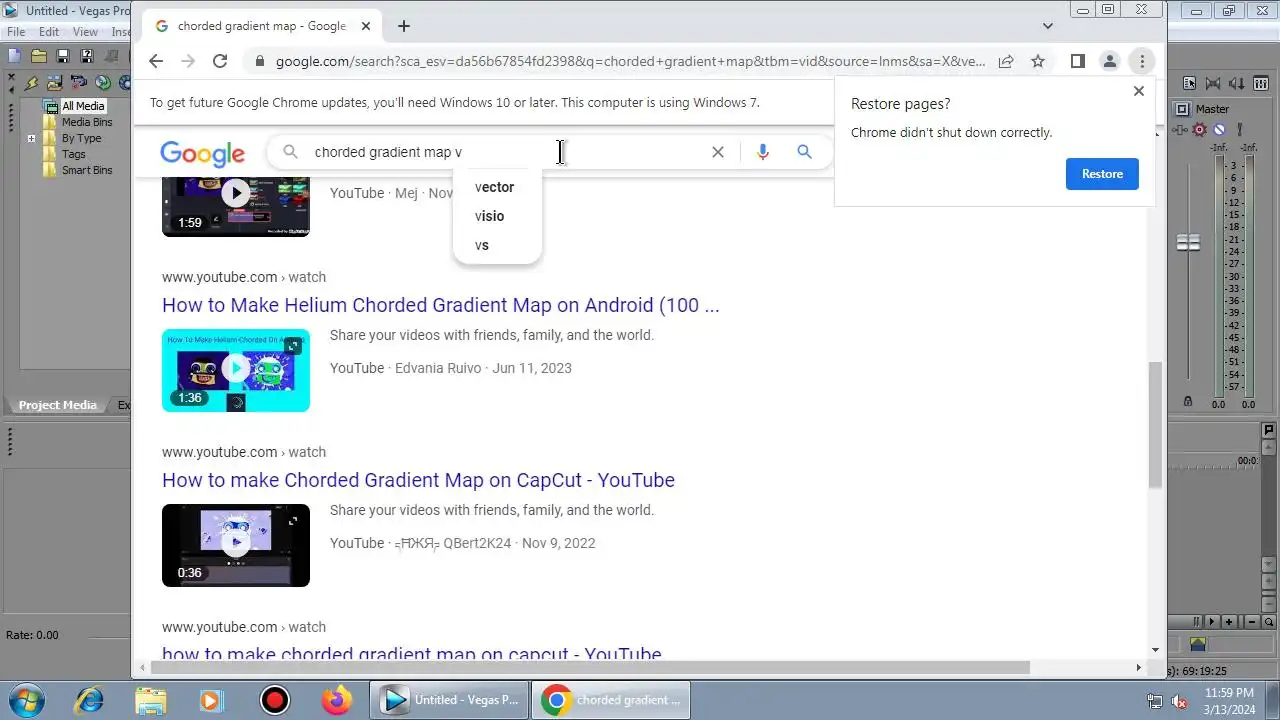
Task: Select All Media in Vegas media tree
Action: pyautogui.click(x=83, y=106)
